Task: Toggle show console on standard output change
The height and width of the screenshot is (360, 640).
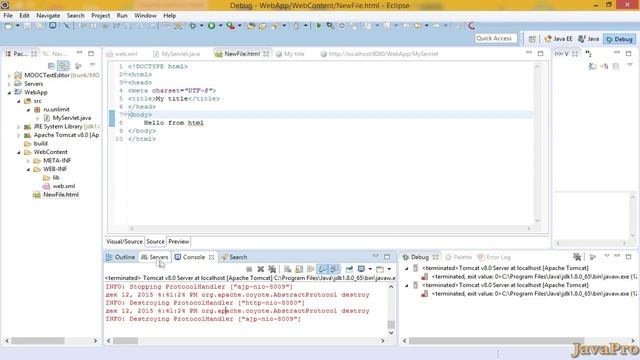Action: pyautogui.click(x=322, y=269)
